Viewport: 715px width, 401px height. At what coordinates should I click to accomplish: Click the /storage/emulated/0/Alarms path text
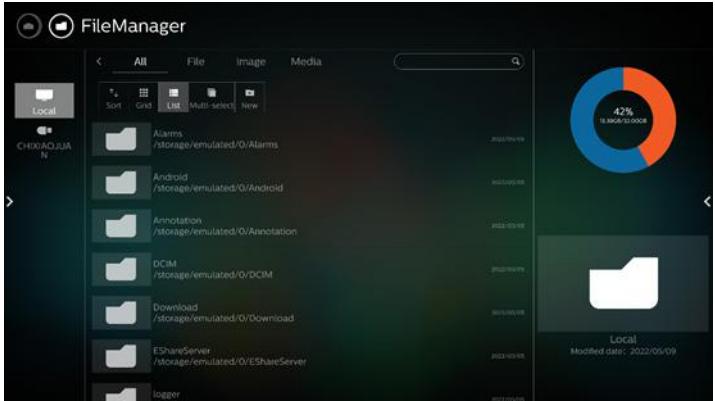pos(216,145)
